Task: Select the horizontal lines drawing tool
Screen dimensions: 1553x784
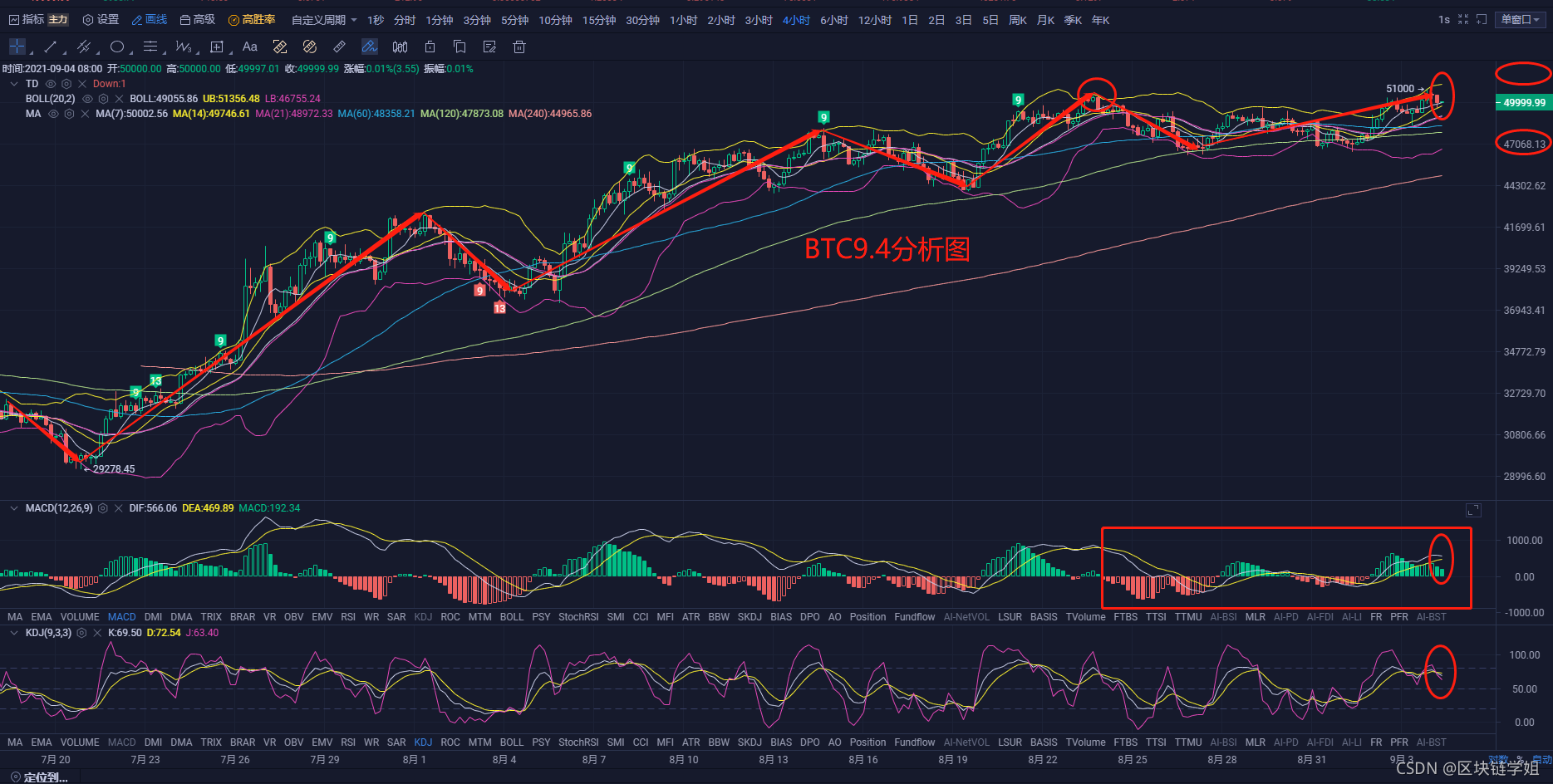Action: 150,47
